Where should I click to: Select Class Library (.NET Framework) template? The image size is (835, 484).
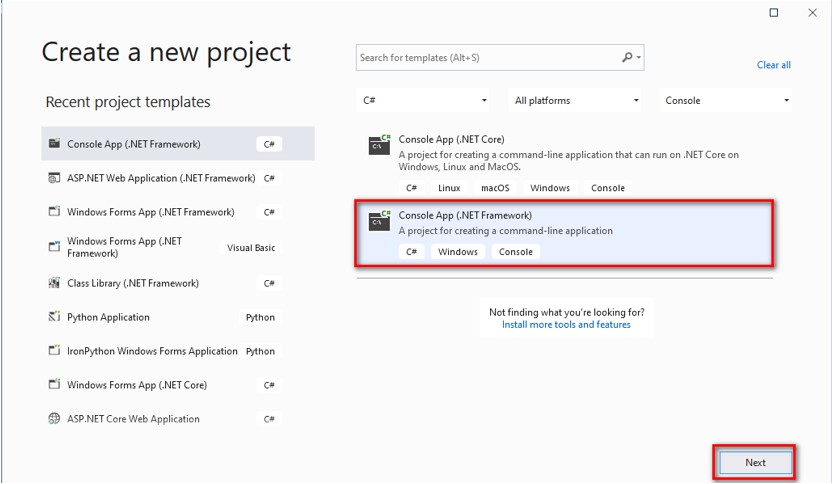[x=178, y=283]
